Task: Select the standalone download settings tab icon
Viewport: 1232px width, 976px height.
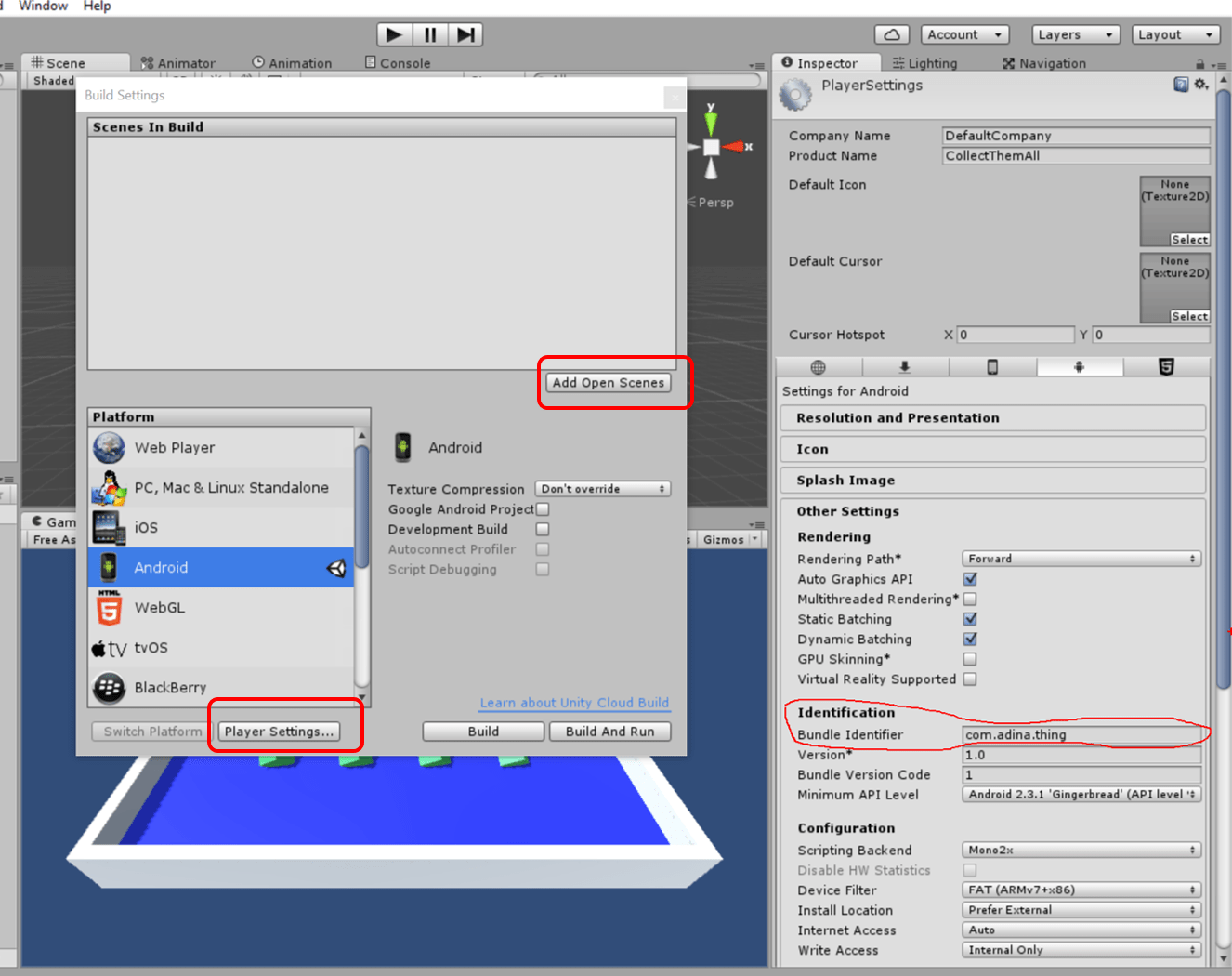Action: click(904, 367)
